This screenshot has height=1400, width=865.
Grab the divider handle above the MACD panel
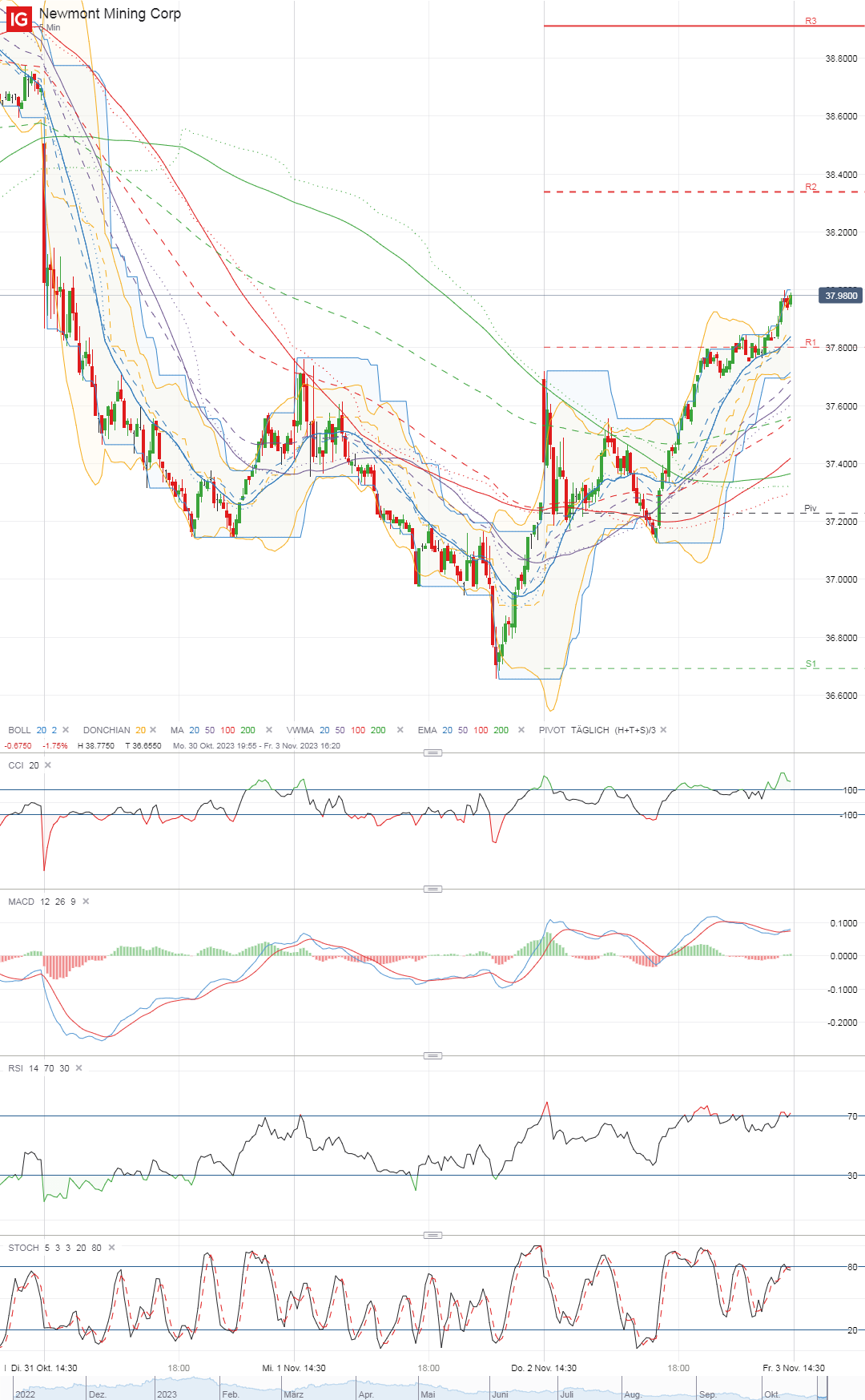[x=432, y=889]
